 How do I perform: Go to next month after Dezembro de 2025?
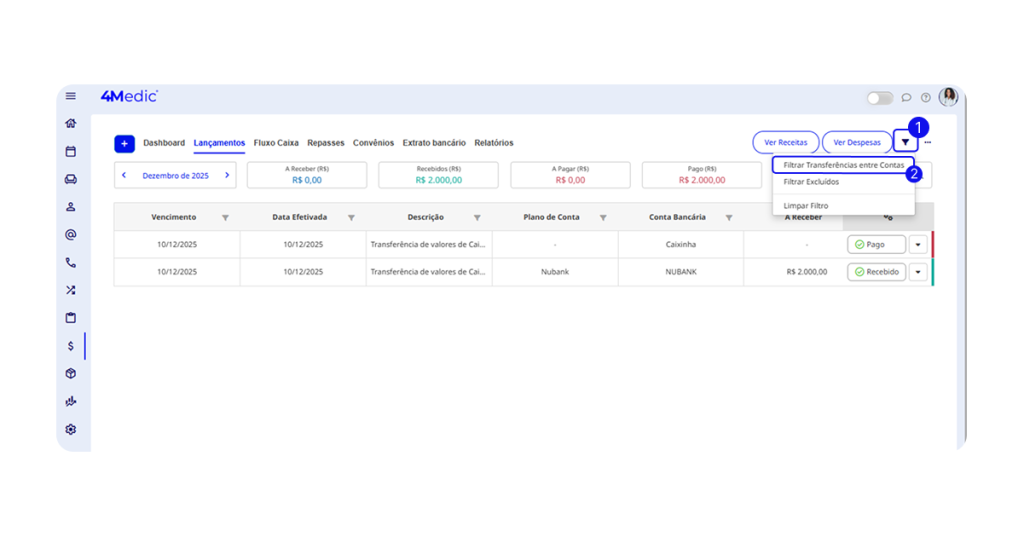pyautogui.click(x=227, y=175)
